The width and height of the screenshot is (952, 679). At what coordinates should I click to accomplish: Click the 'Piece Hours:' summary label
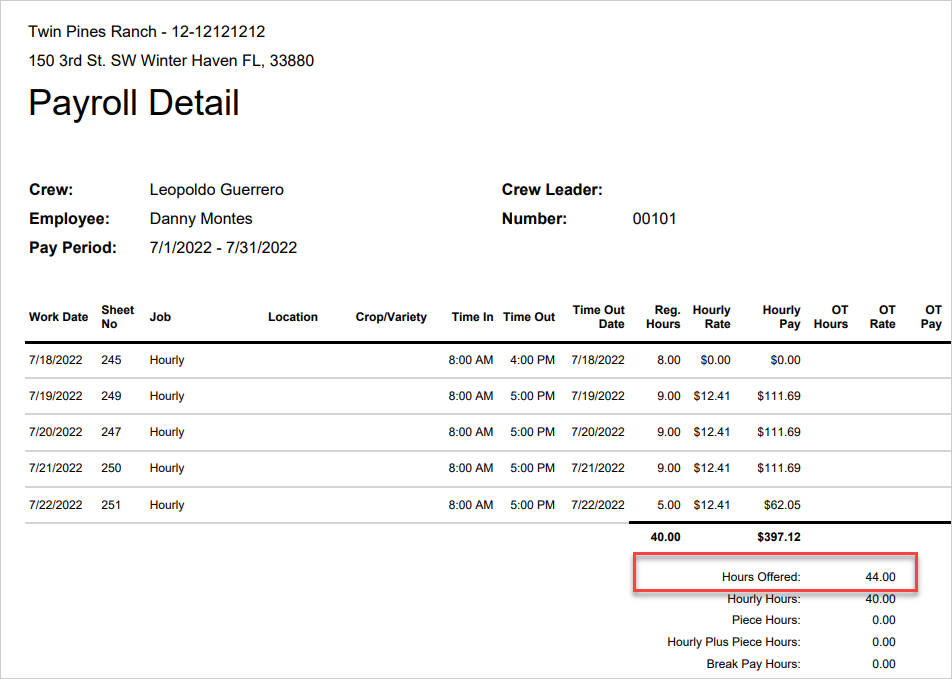pyautogui.click(x=766, y=620)
